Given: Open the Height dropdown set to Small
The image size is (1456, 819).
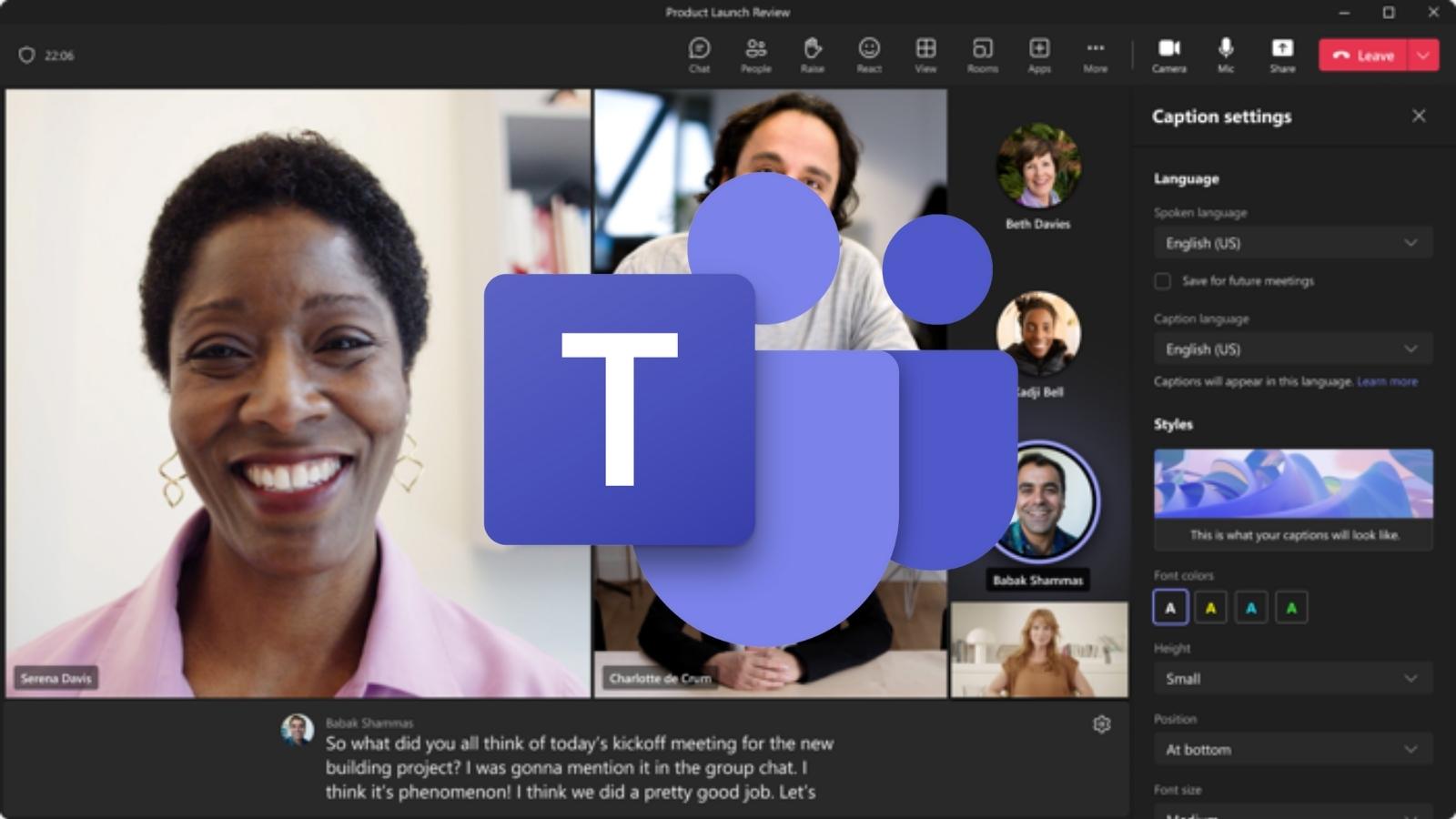Looking at the screenshot, I should click(1293, 678).
